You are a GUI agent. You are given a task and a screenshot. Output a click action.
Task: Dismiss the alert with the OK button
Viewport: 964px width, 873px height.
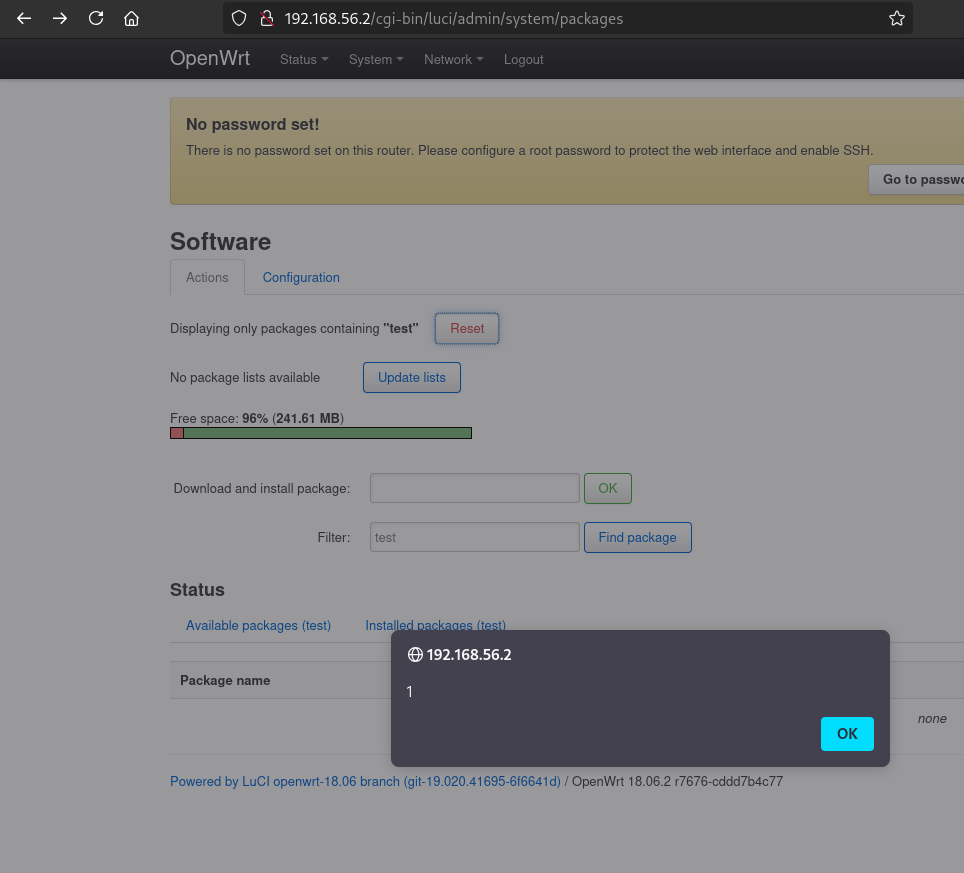pyautogui.click(x=847, y=733)
